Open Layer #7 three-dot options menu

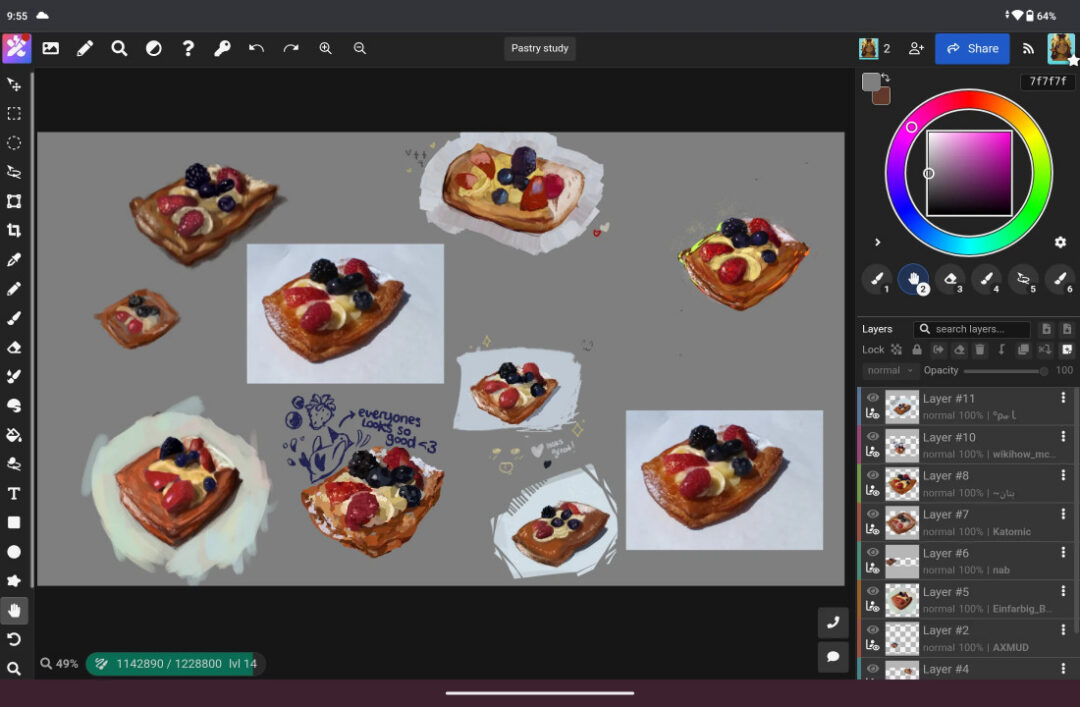[1063, 513]
